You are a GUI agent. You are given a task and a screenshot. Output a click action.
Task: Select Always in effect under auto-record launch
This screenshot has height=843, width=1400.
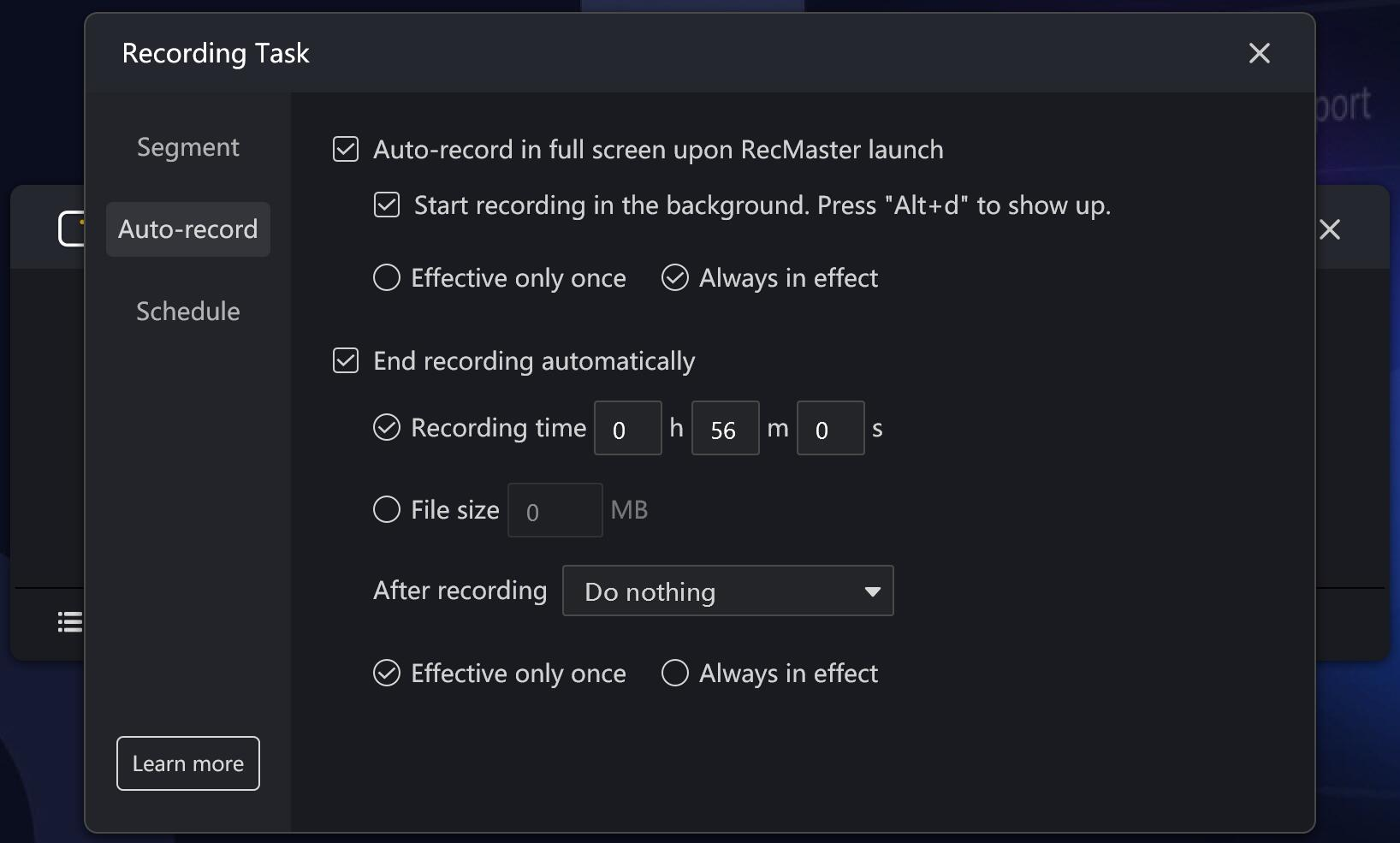tap(675, 277)
